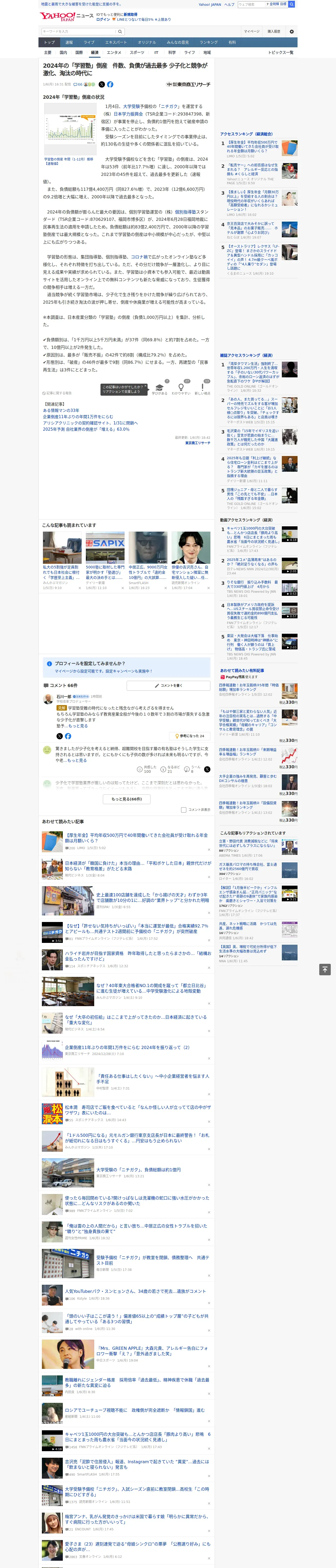Screen dimensions: 336x1568
Task: Click 石川一郎 commenter avatar
Action: [x=48, y=699]
